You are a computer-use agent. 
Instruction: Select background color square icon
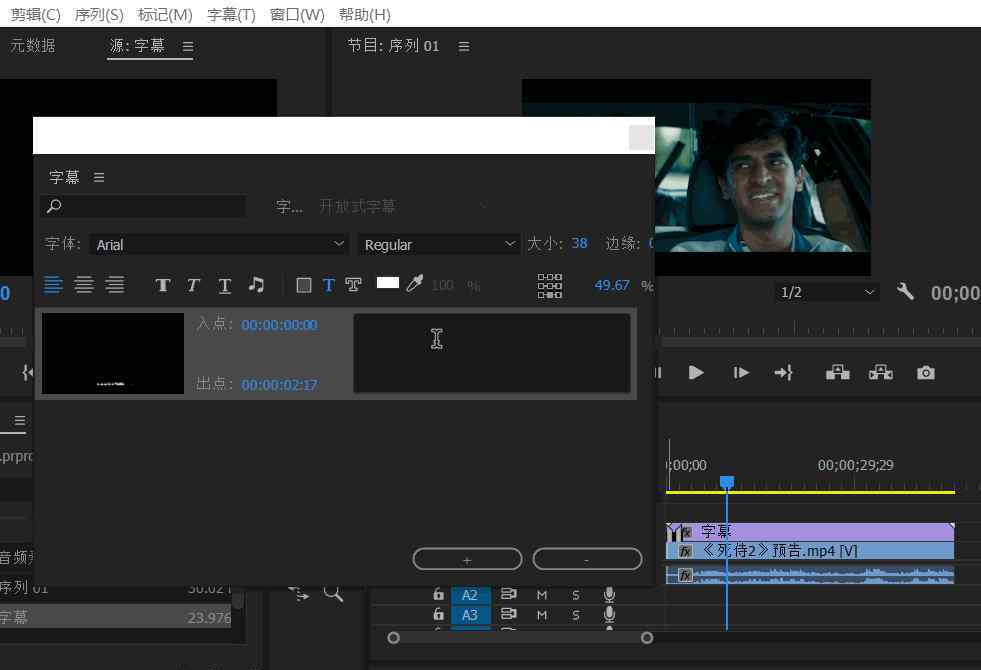[304, 286]
